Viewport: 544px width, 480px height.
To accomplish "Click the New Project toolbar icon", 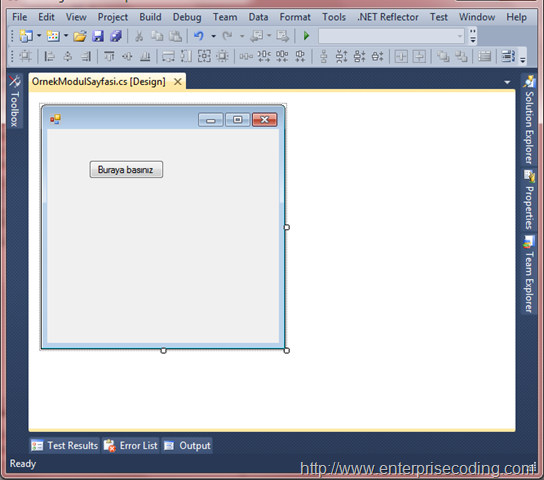I will point(26,36).
